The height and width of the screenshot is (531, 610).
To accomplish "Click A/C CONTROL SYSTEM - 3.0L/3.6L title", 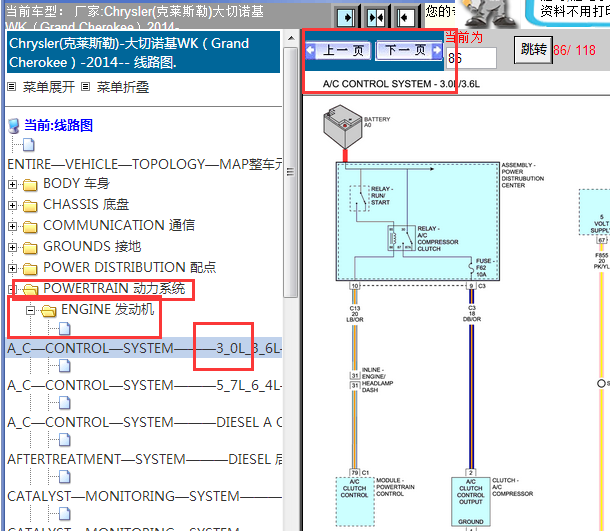I will pos(401,84).
